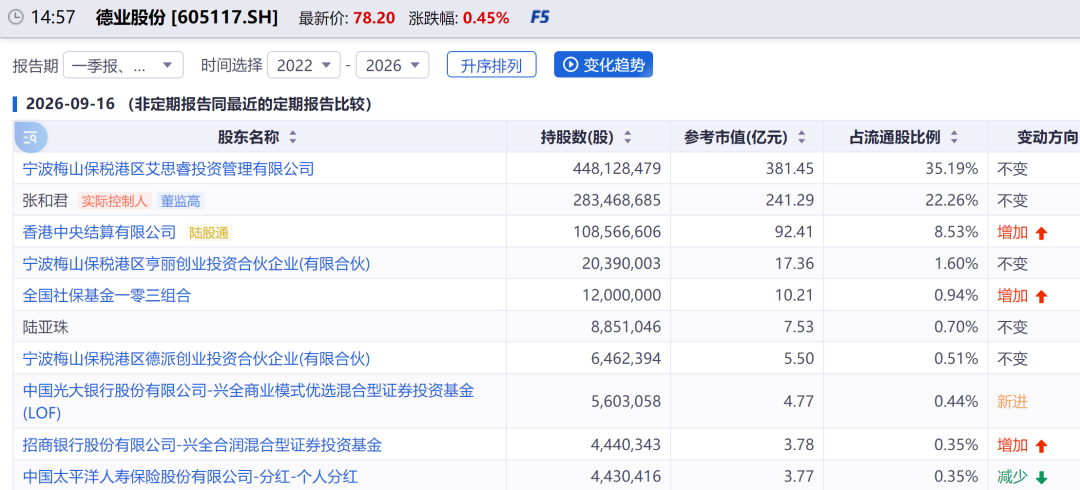Click the 减少 status text

pyautogui.click(x=1012, y=476)
